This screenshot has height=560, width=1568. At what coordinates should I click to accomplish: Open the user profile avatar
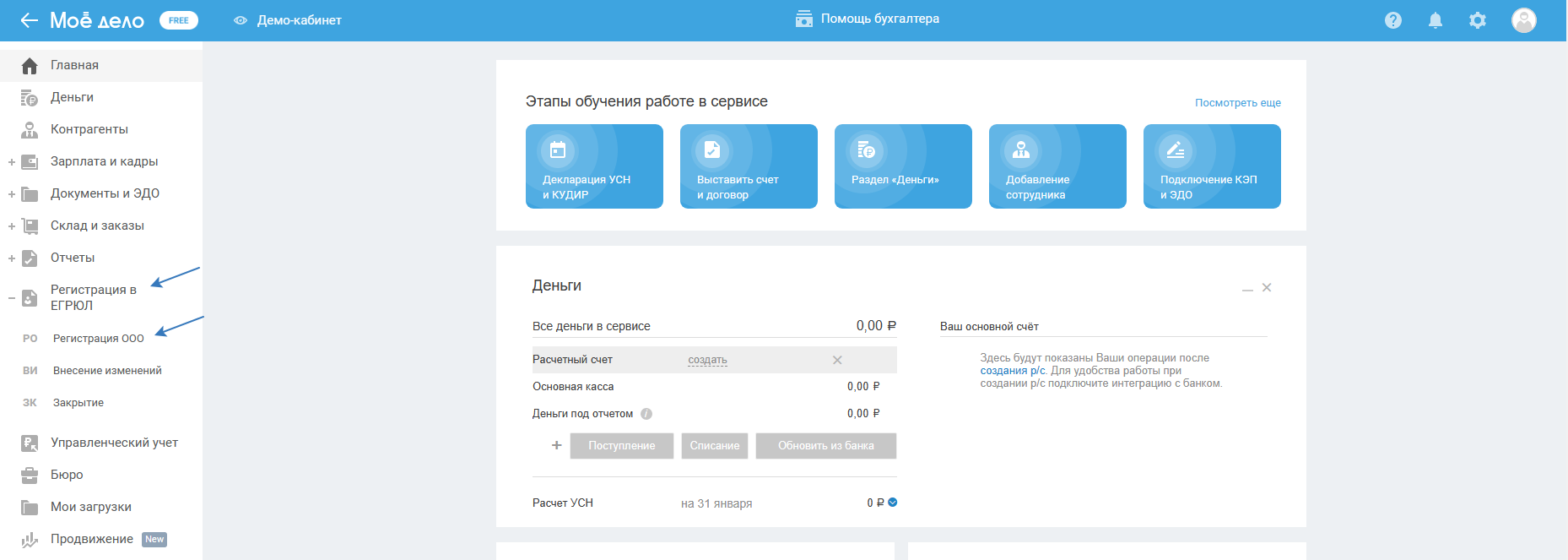1523,20
